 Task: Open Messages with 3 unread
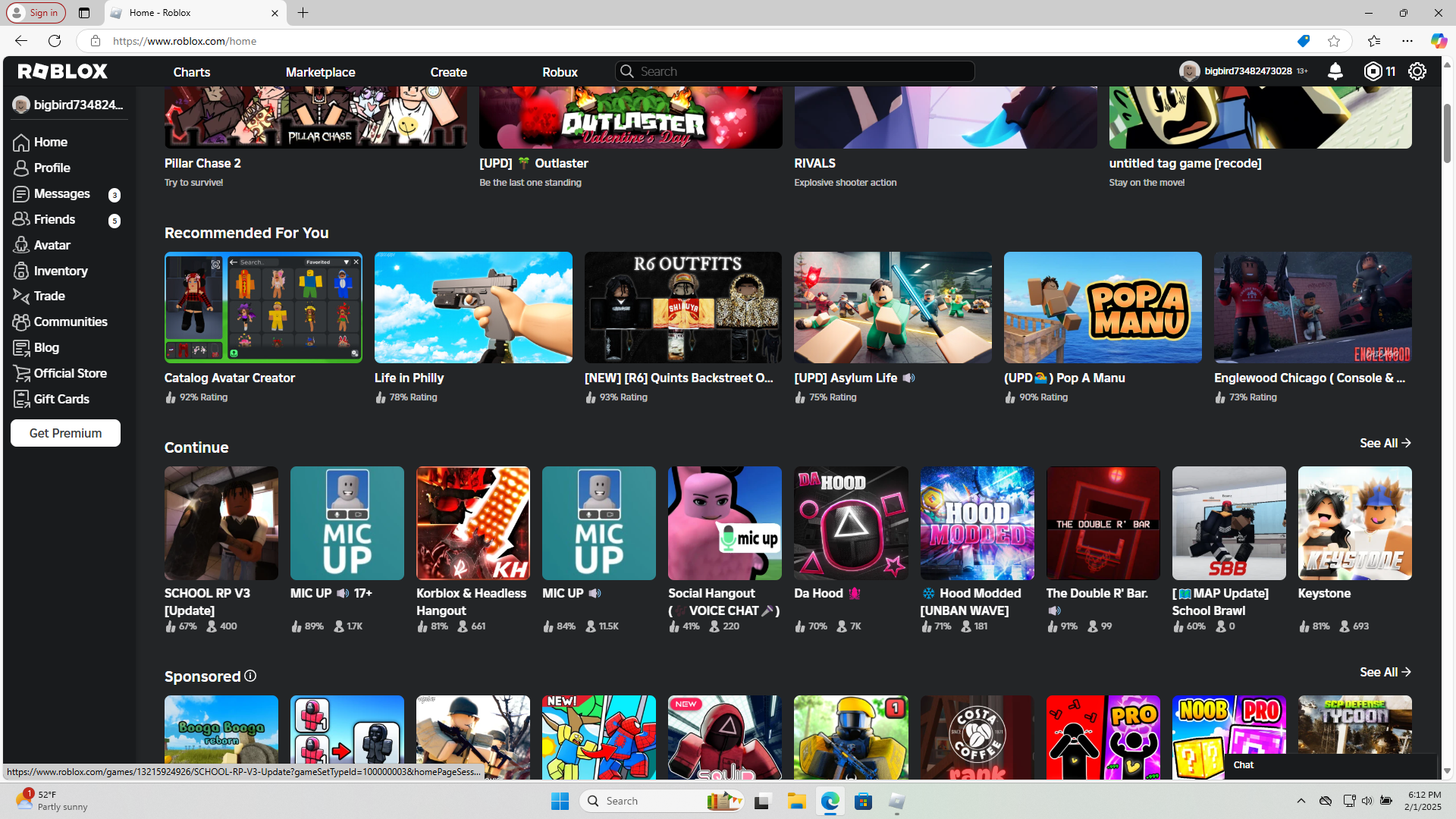click(x=61, y=193)
